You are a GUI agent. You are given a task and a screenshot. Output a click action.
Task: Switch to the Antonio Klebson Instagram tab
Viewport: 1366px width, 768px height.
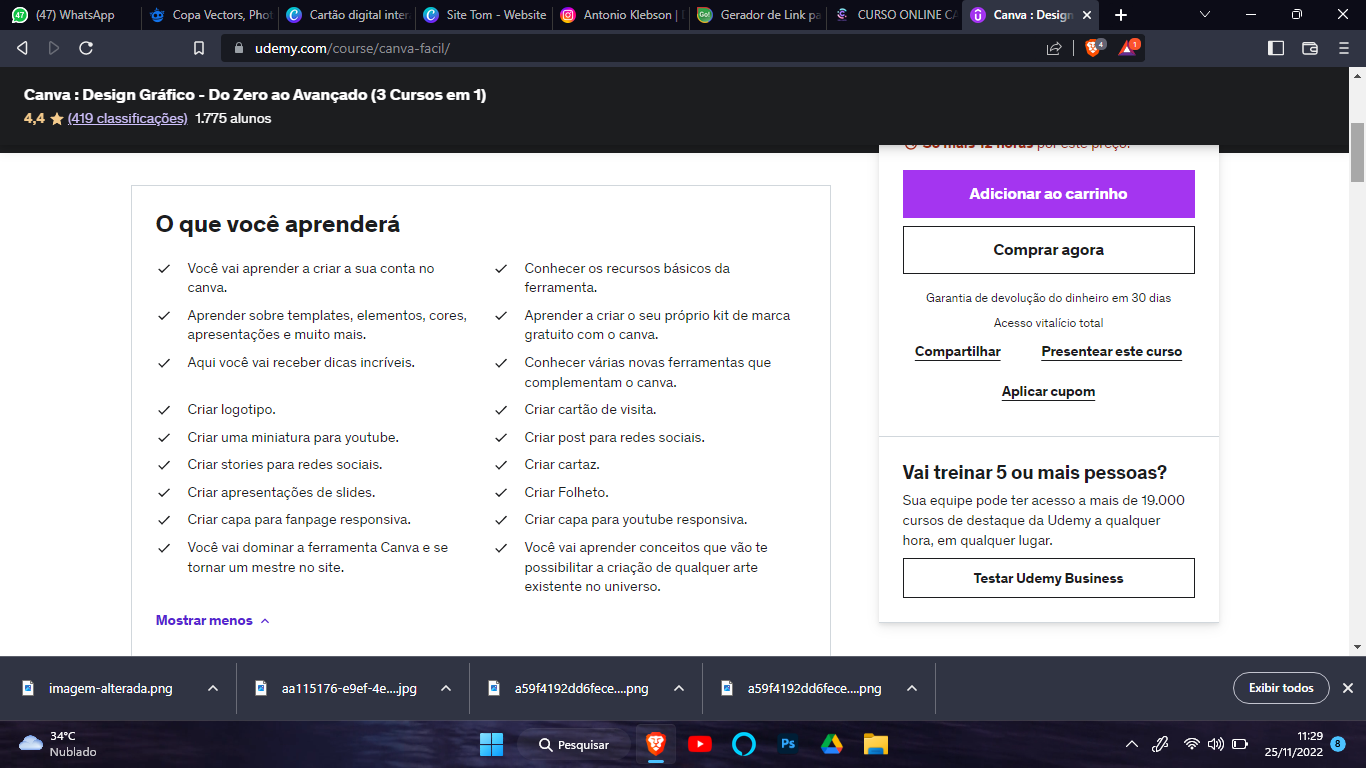pyautogui.click(x=618, y=15)
